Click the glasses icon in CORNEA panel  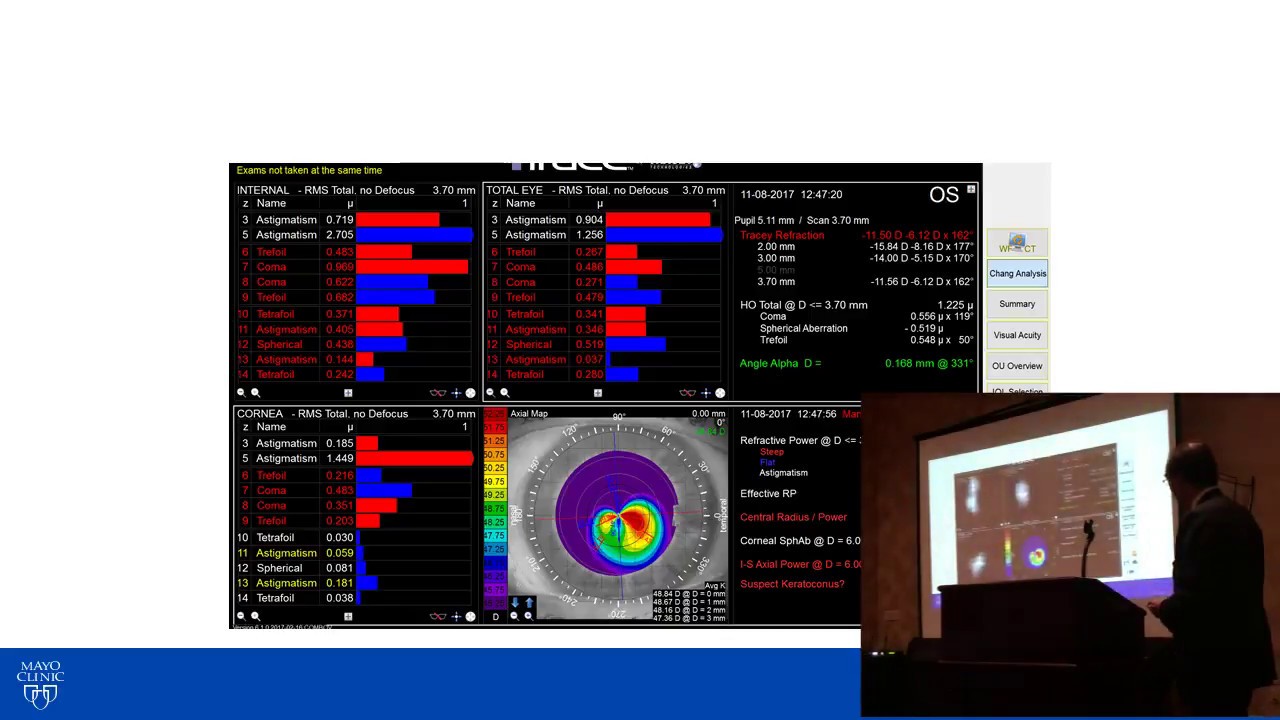tap(437, 616)
